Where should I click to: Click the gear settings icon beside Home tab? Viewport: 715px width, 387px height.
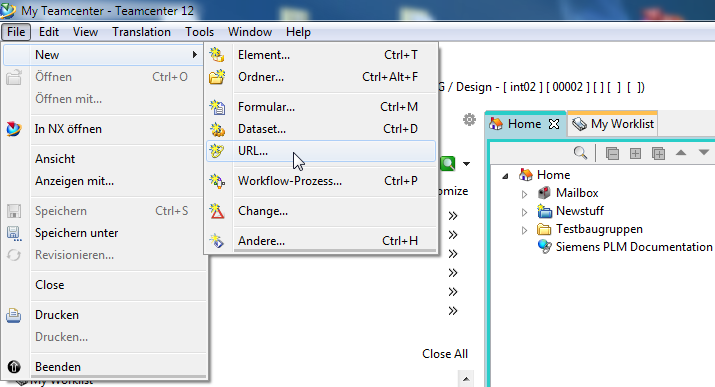click(x=469, y=120)
